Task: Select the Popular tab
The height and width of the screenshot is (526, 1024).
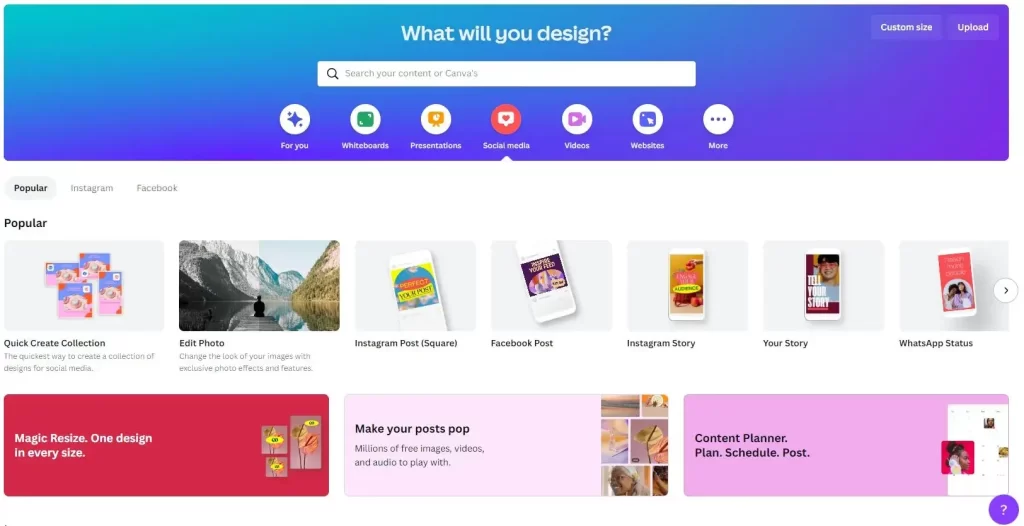Action: (31, 188)
